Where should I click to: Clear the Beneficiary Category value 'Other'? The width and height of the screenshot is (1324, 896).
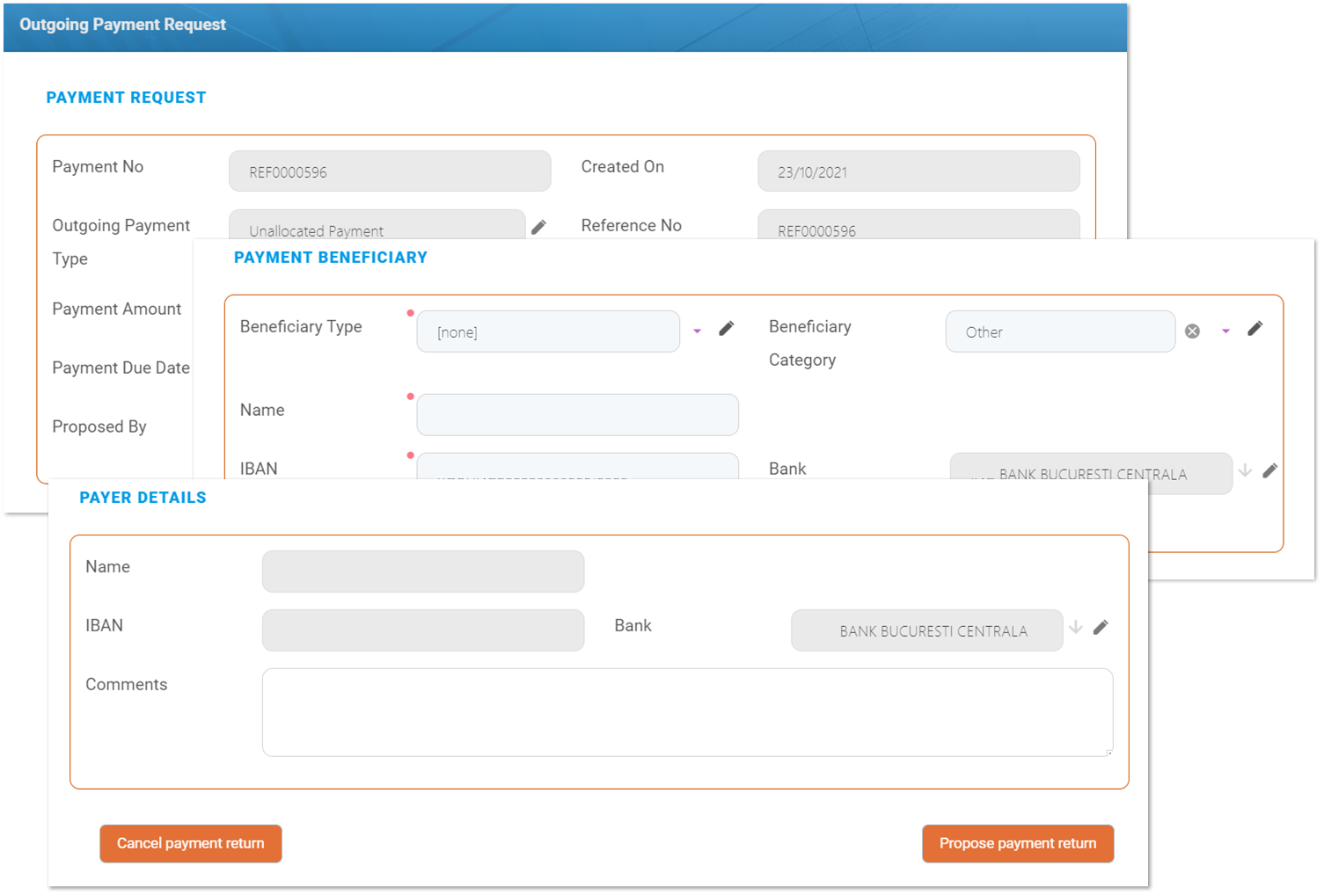coord(1192,331)
